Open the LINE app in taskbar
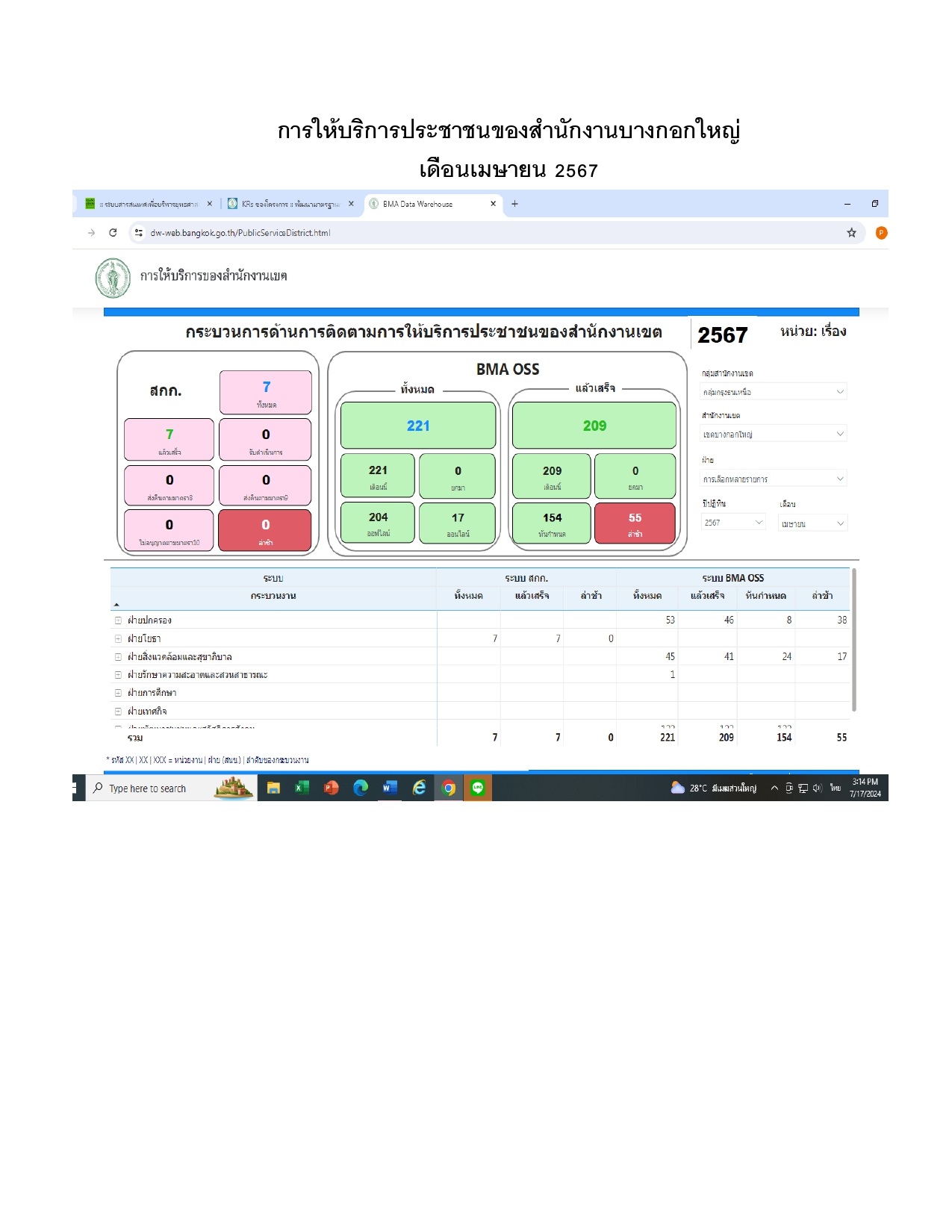 tap(478, 788)
